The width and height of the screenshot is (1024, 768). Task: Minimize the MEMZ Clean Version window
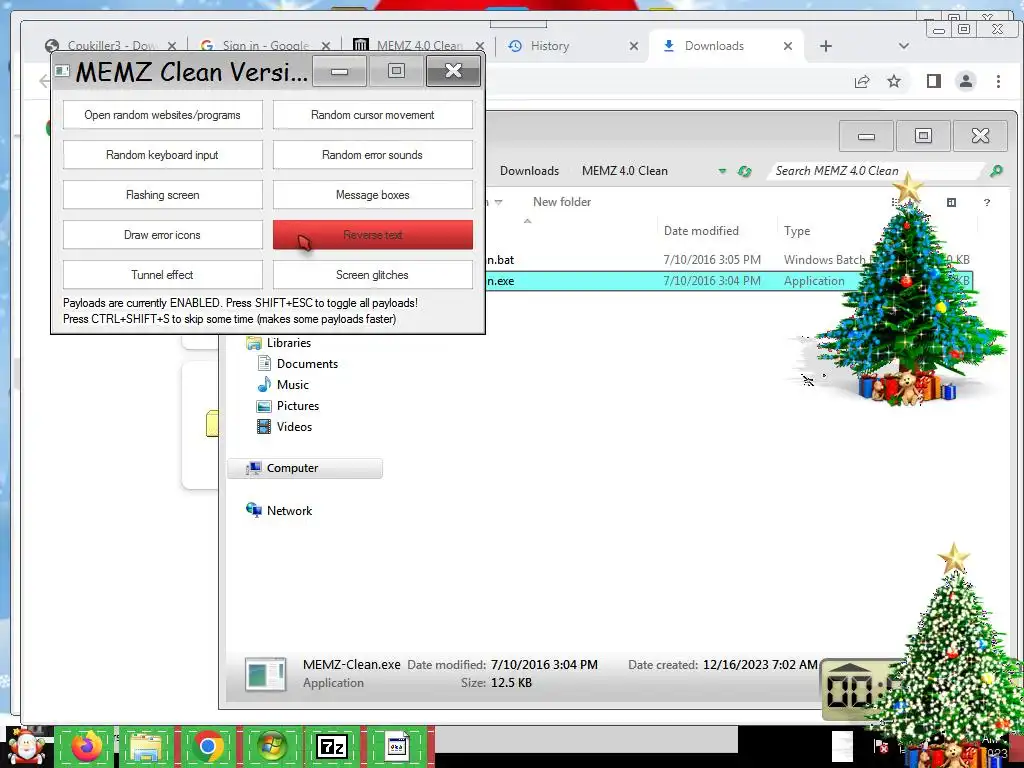(340, 71)
